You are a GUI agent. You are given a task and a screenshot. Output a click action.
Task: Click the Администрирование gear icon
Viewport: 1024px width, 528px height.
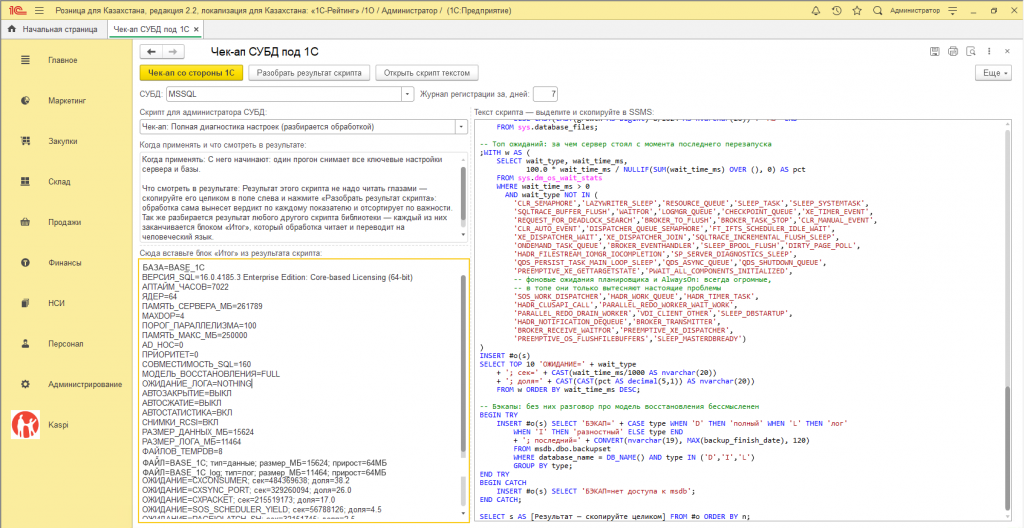point(25,384)
